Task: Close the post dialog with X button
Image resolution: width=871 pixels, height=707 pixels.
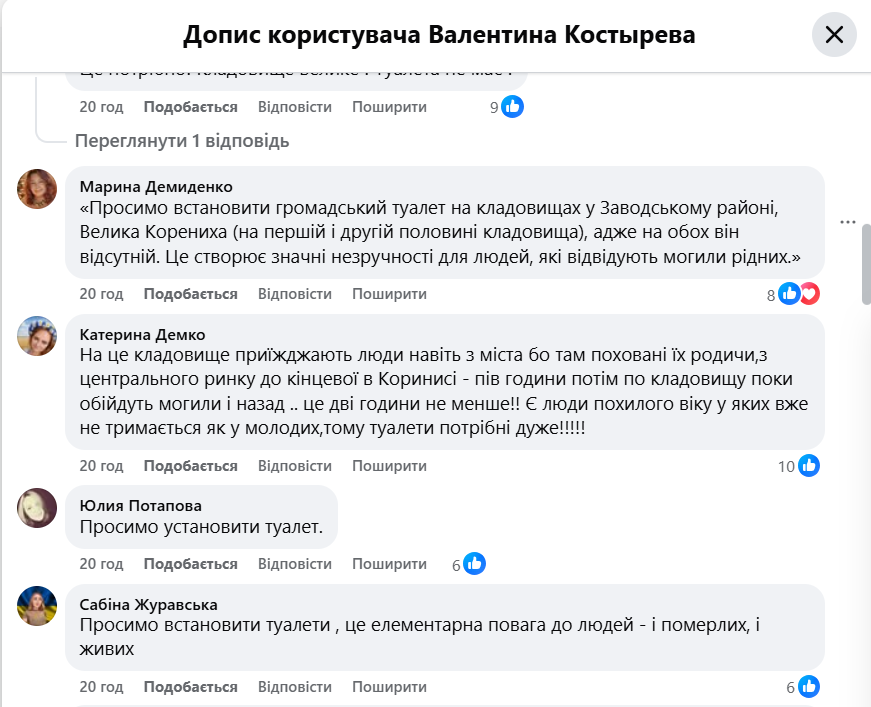Action: [x=834, y=35]
